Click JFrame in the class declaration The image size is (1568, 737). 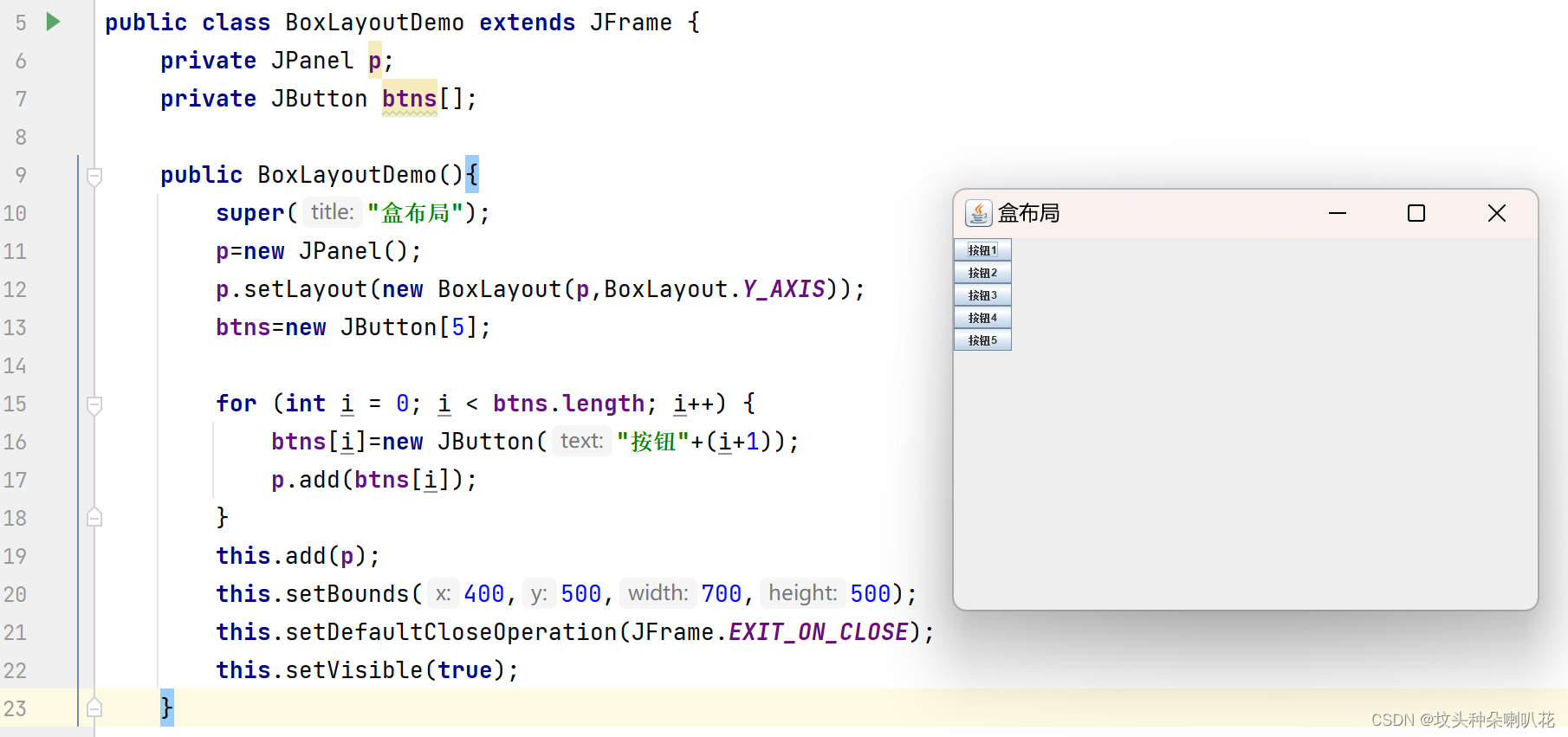coord(632,23)
